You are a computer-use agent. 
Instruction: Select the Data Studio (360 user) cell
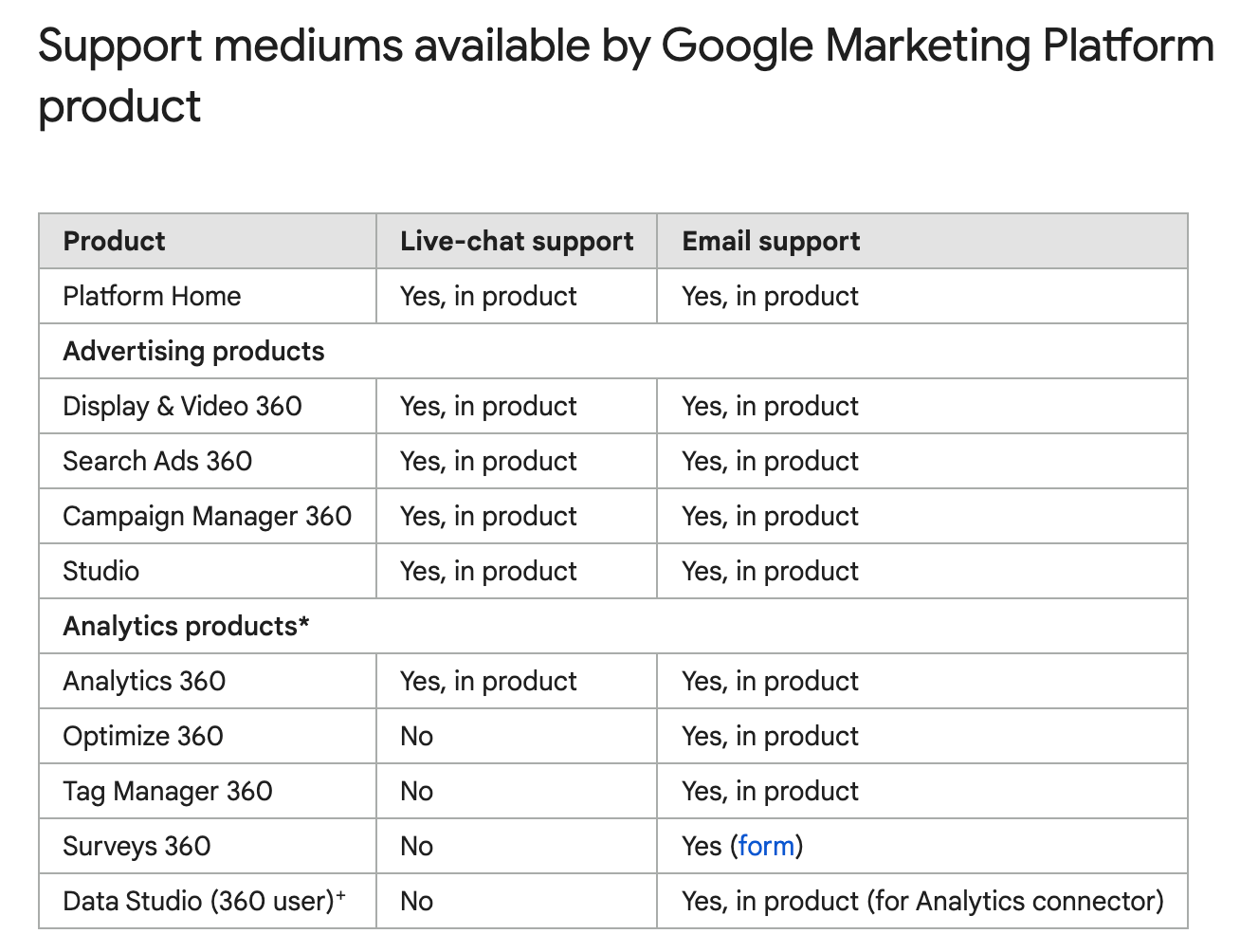coord(204,901)
